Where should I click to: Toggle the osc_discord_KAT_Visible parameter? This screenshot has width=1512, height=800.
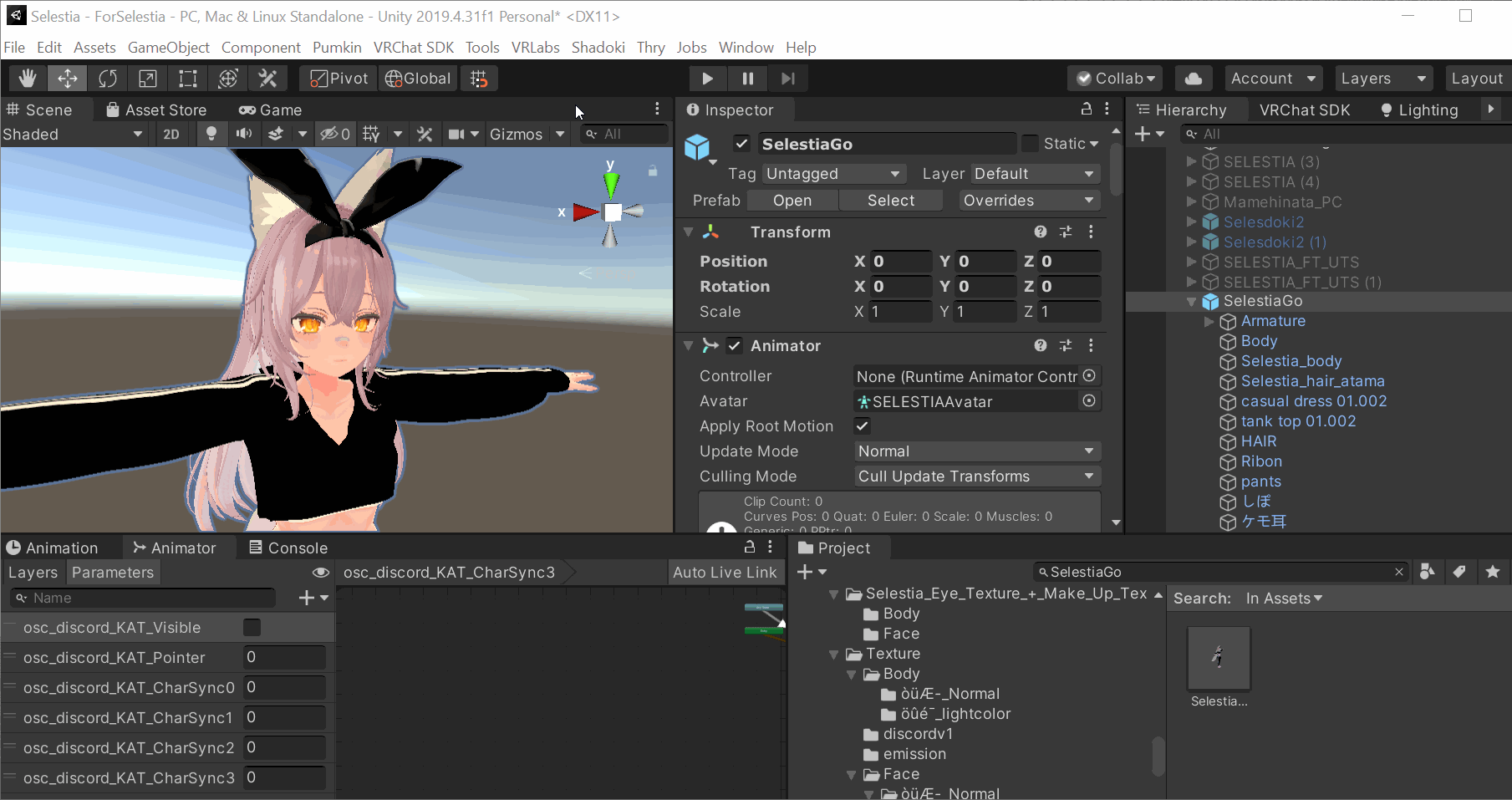(252, 628)
